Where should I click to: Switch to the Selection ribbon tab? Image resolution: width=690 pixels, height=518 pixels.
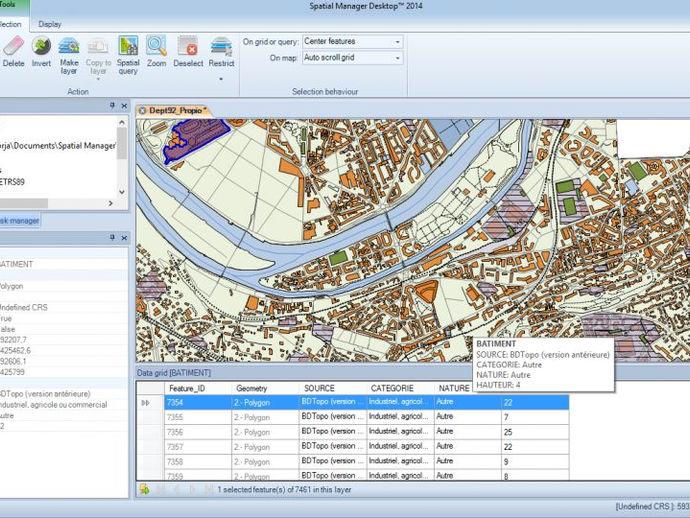(x=11, y=24)
